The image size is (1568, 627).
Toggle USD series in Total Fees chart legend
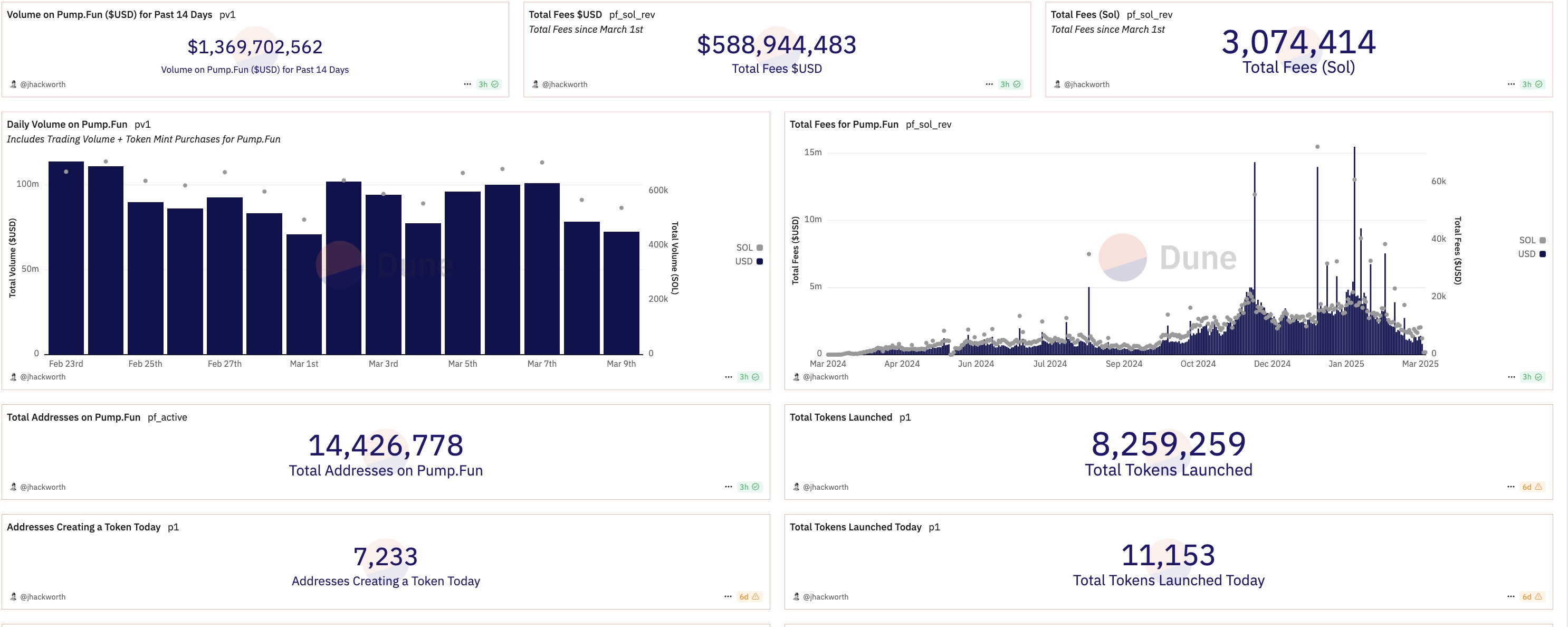pyautogui.click(x=1532, y=254)
